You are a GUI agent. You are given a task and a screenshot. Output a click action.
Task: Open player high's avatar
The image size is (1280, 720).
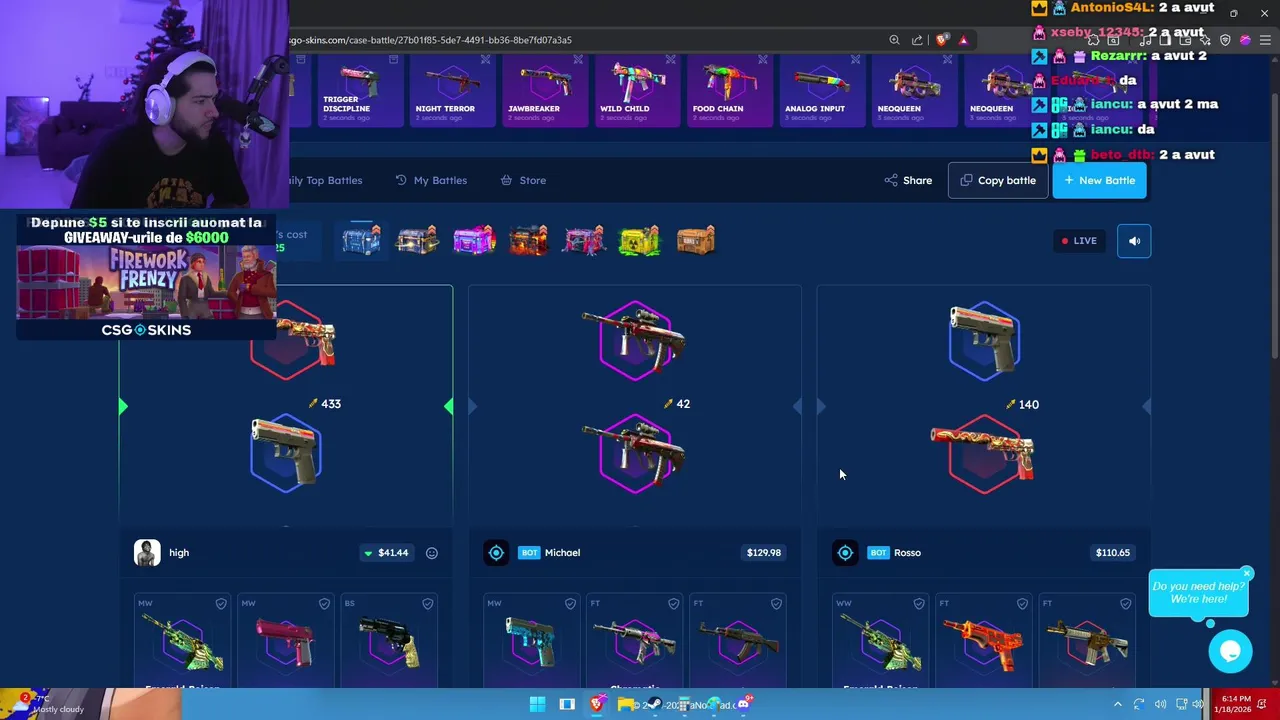point(147,553)
